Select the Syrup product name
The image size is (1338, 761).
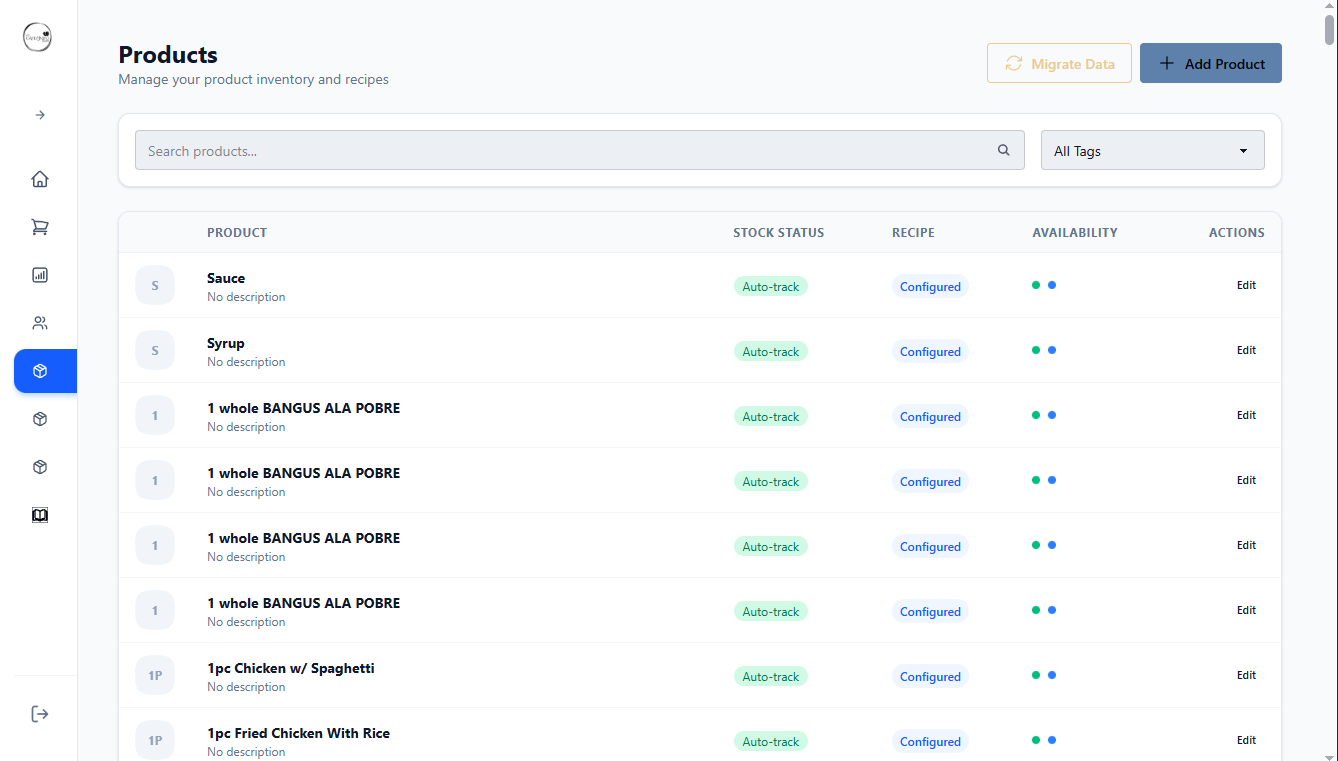(x=226, y=343)
